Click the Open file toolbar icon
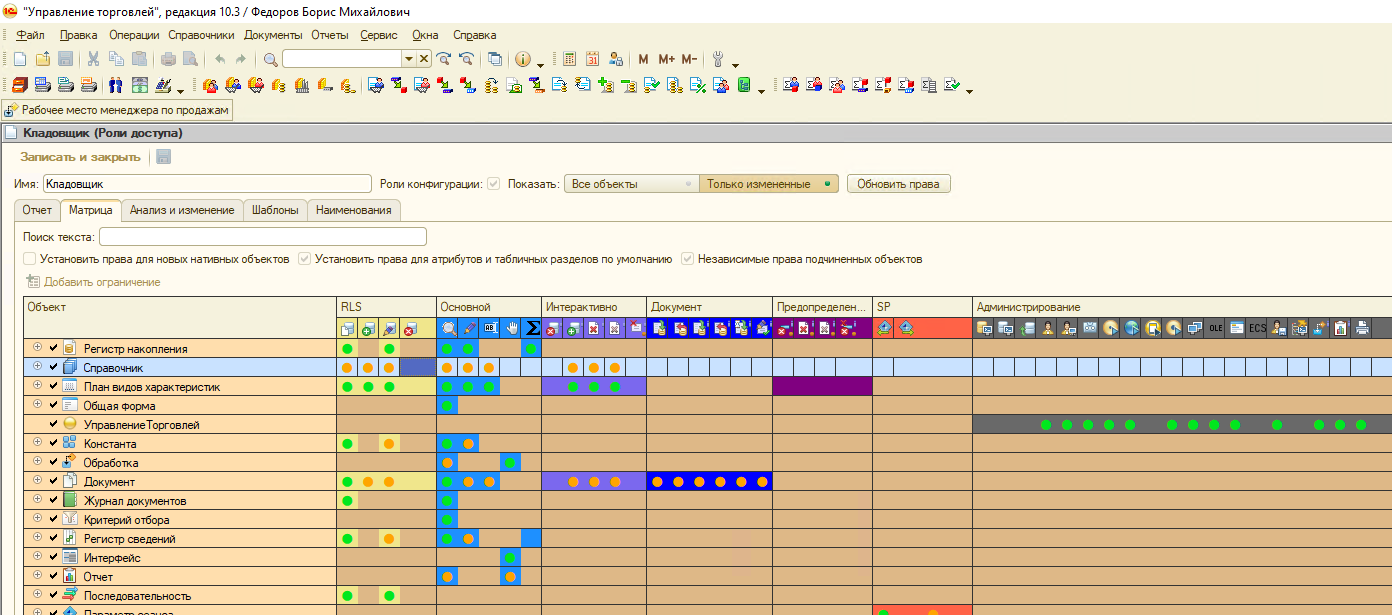This screenshot has height=615, width=1392. click(x=44, y=60)
